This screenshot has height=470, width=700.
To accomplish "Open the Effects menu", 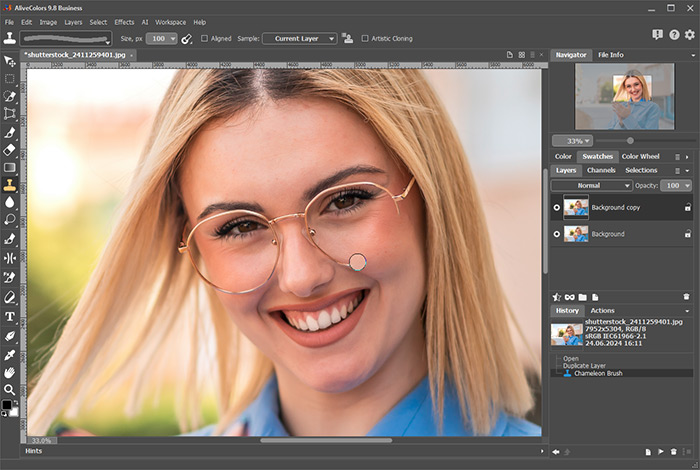I will click(124, 22).
